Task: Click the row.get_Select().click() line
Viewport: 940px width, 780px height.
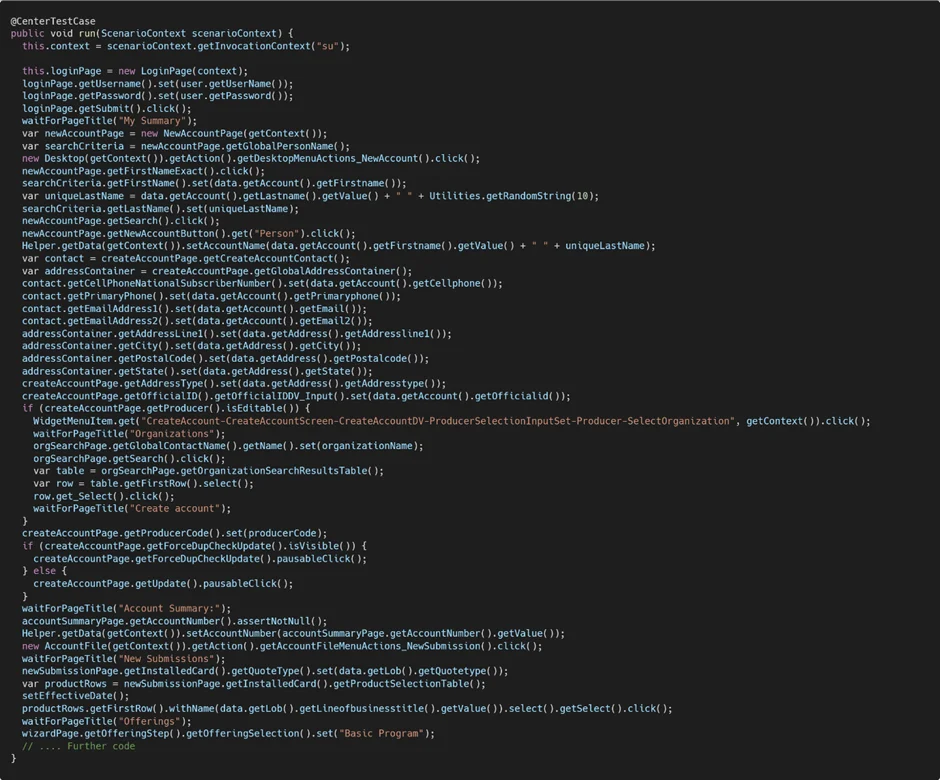Action: pyautogui.click(x=104, y=496)
